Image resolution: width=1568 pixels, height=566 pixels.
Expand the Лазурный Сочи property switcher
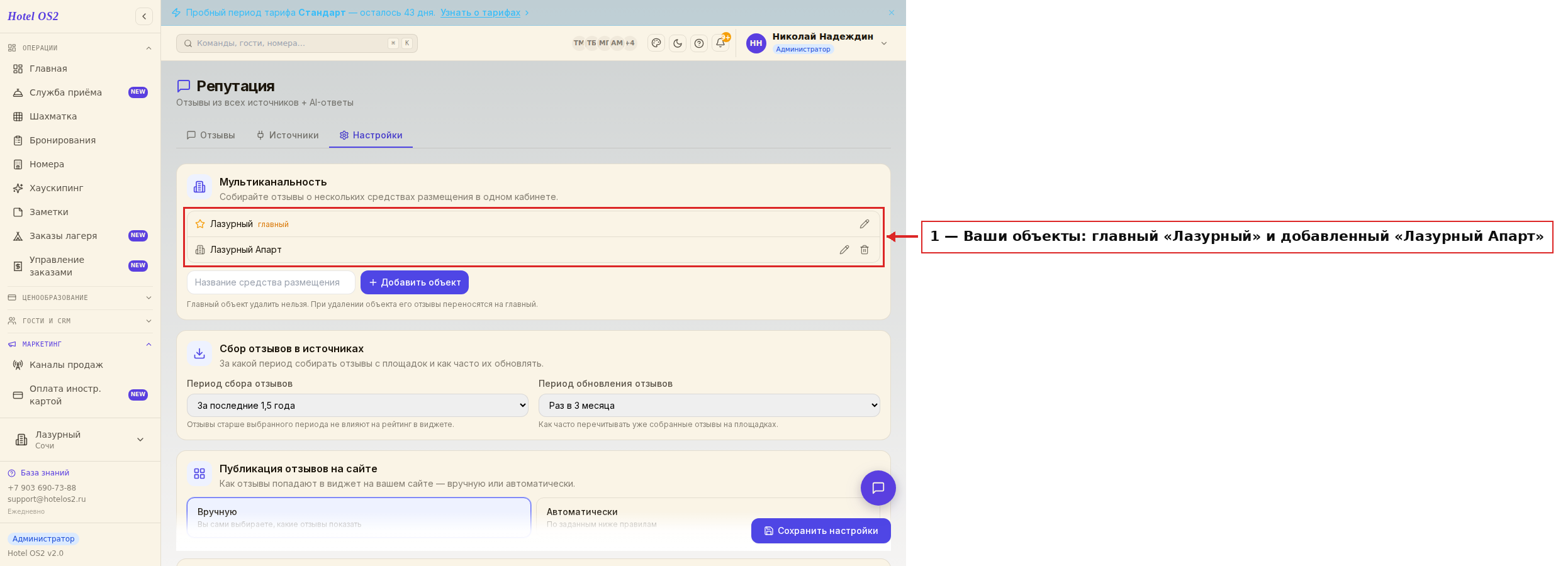[80, 440]
